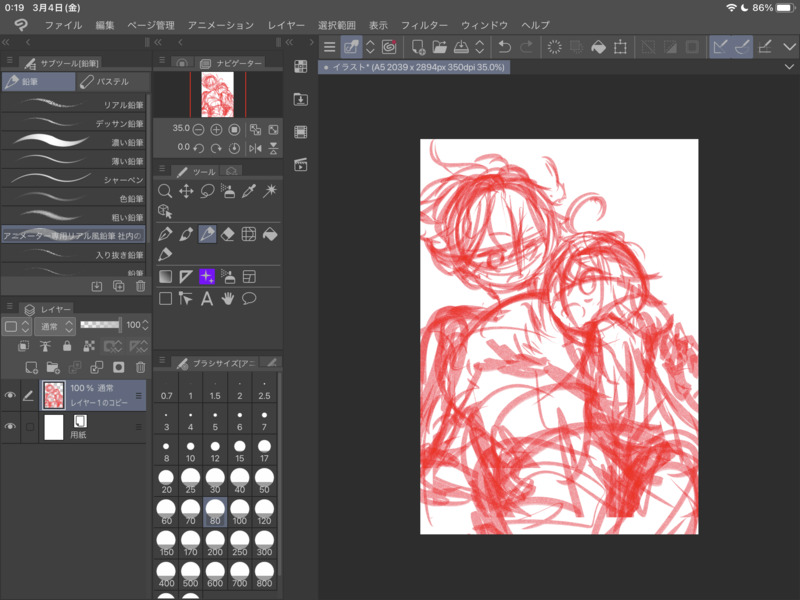Image resolution: width=800 pixels, height=600 pixels.
Task: Select the Hand move tool
Action: point(228,298)
